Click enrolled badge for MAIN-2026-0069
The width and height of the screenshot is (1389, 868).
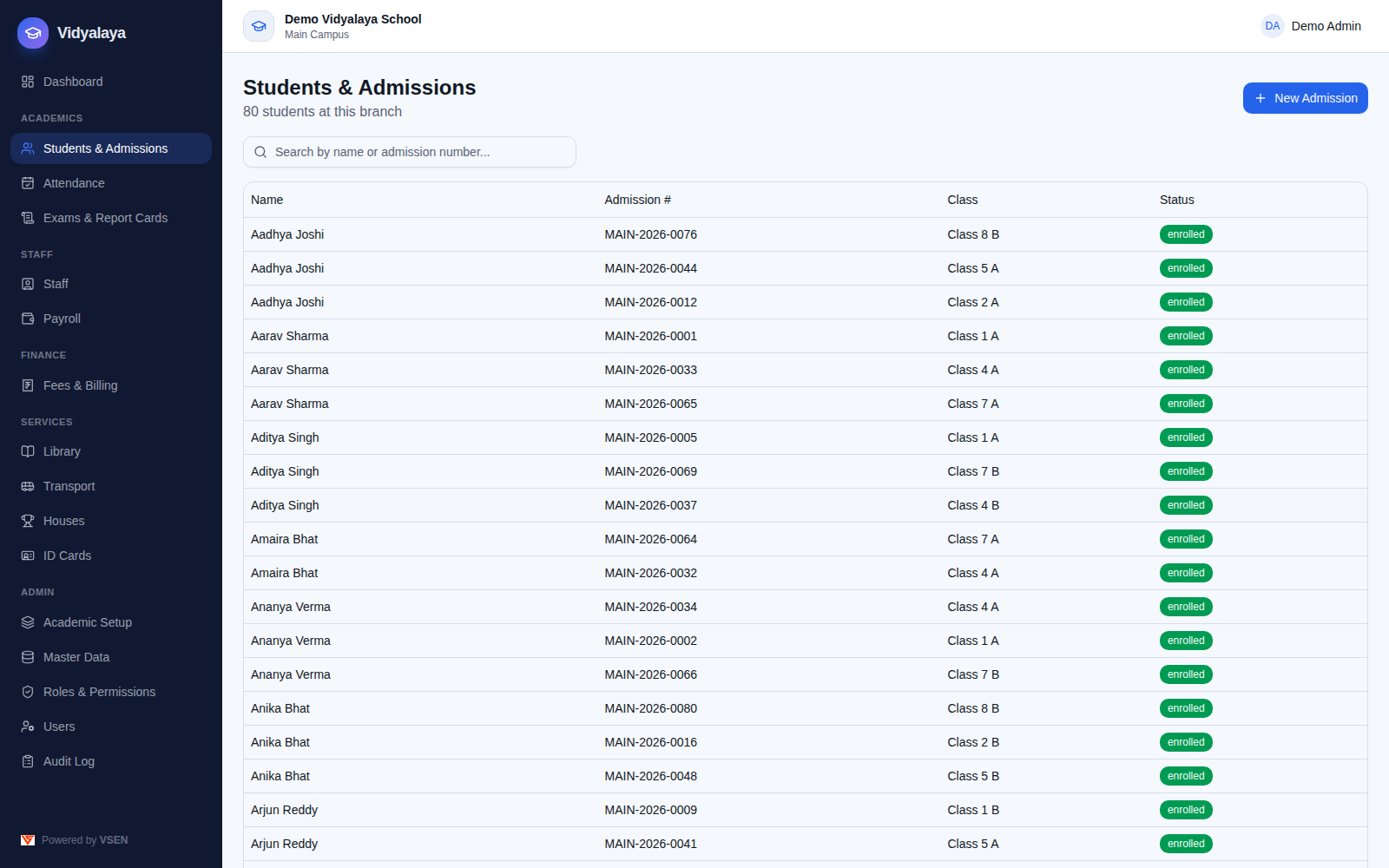[x=1186, y=471]
